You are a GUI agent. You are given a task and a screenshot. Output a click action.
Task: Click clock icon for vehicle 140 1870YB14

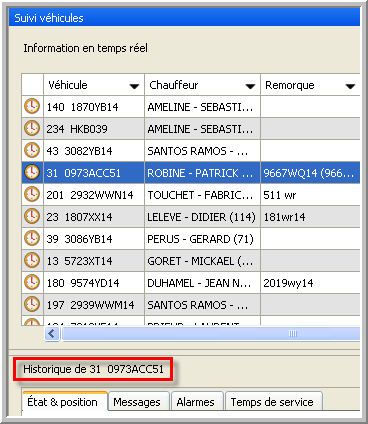coord(32,106)
